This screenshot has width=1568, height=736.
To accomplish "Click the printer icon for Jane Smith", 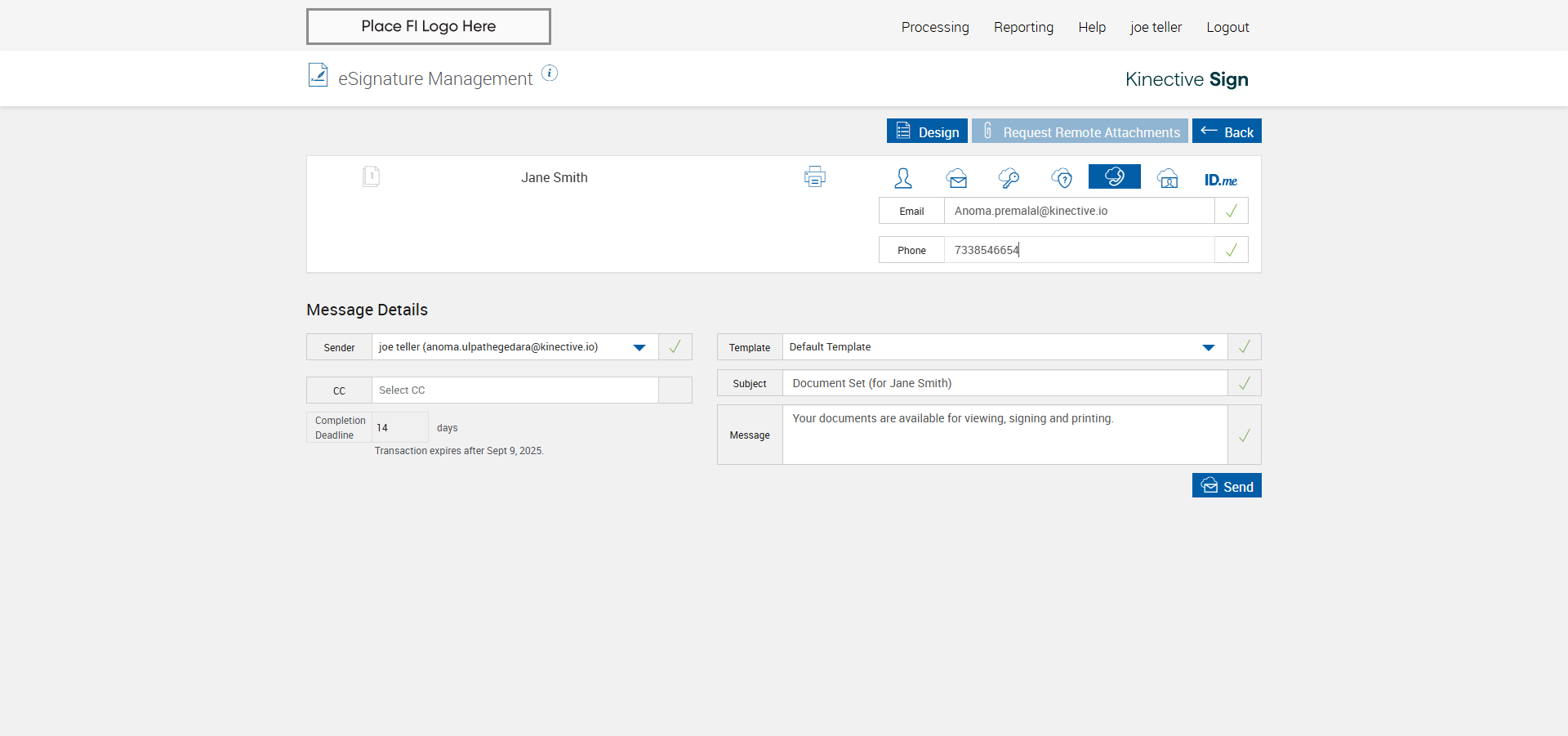I will click(x=814, y=176).
